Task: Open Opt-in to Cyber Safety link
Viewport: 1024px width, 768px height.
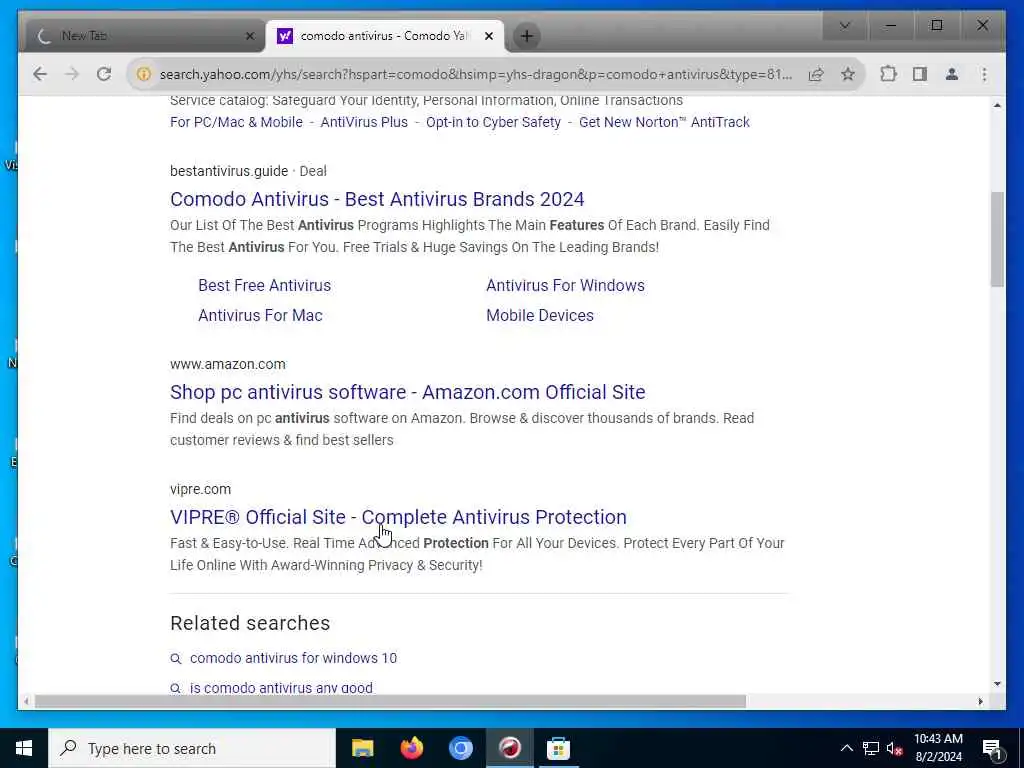Action: [493, 122]
